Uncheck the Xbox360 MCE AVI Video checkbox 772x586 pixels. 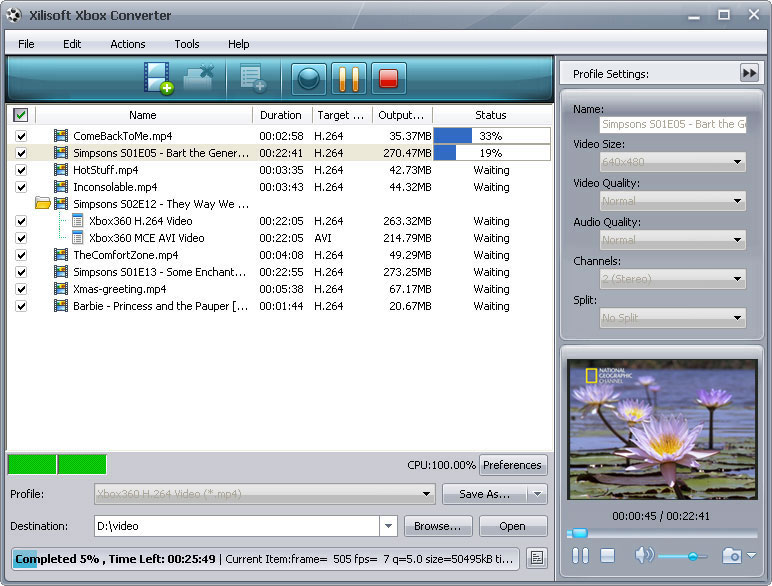coord(21,238)
